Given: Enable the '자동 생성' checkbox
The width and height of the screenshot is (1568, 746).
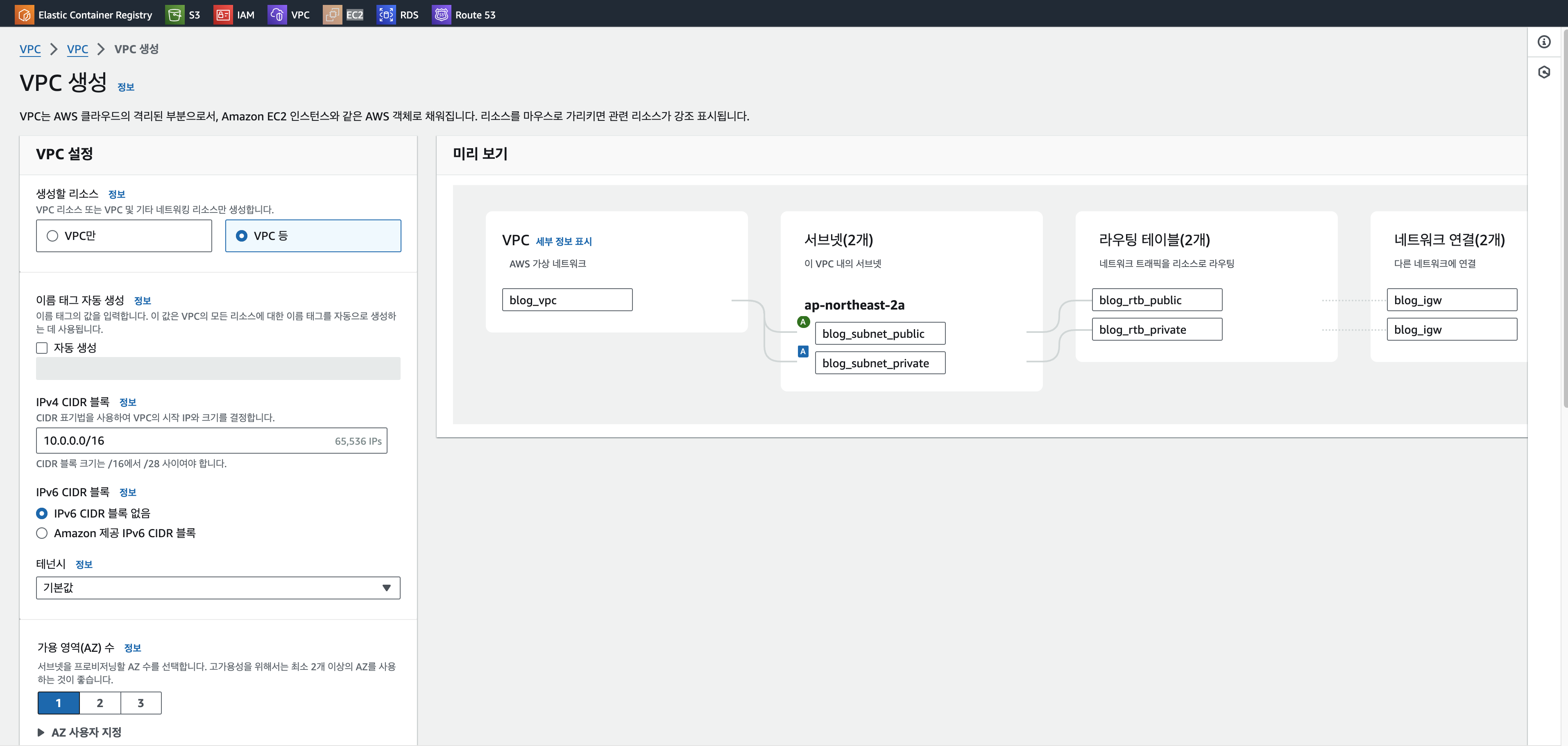Looking at the screenshot, I should pos(42,348).
